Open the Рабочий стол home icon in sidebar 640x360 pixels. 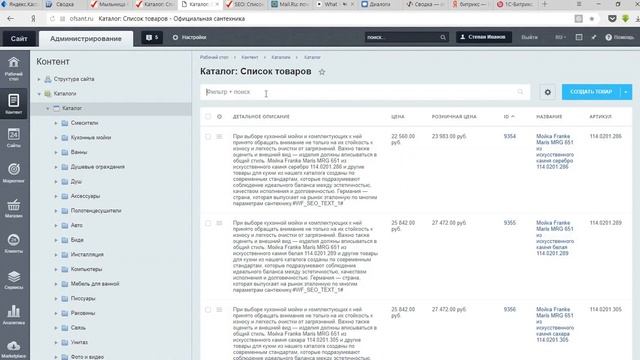point(13,68)
